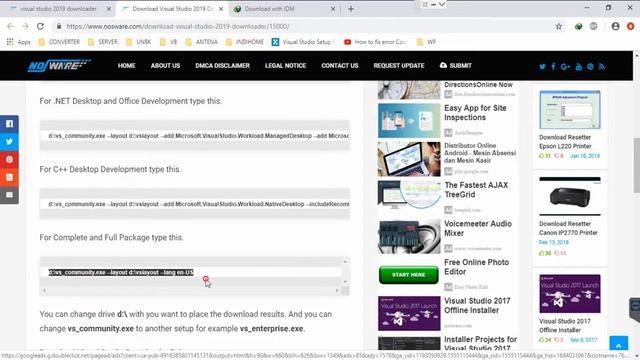Click SUBMIT in the site header
Screen dimensions: 640x360
(x=456, y=65)
